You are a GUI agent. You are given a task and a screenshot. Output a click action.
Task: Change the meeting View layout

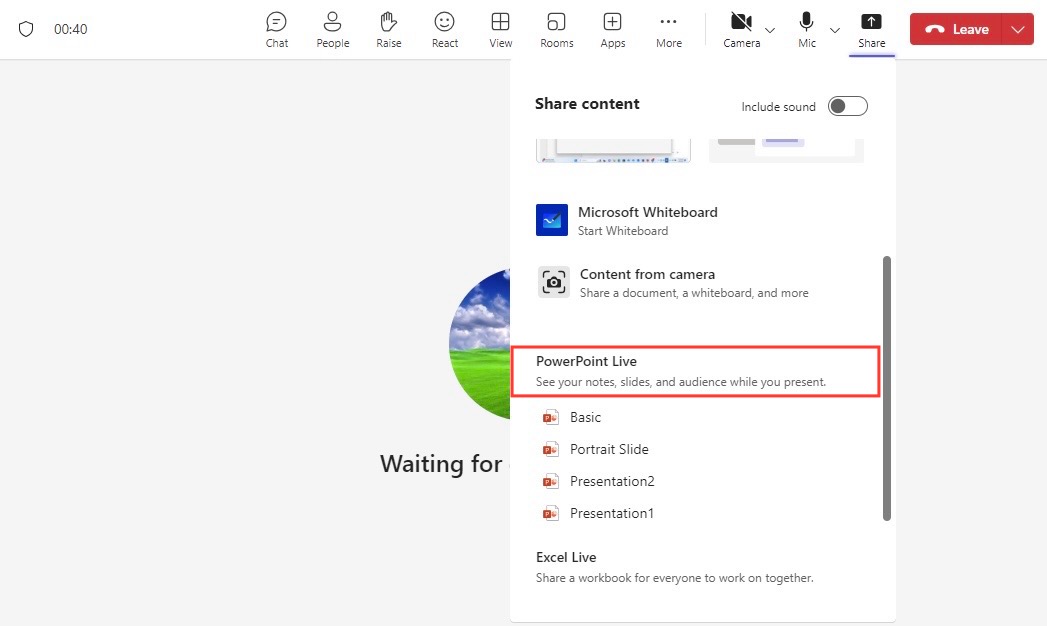coord(500,30)
